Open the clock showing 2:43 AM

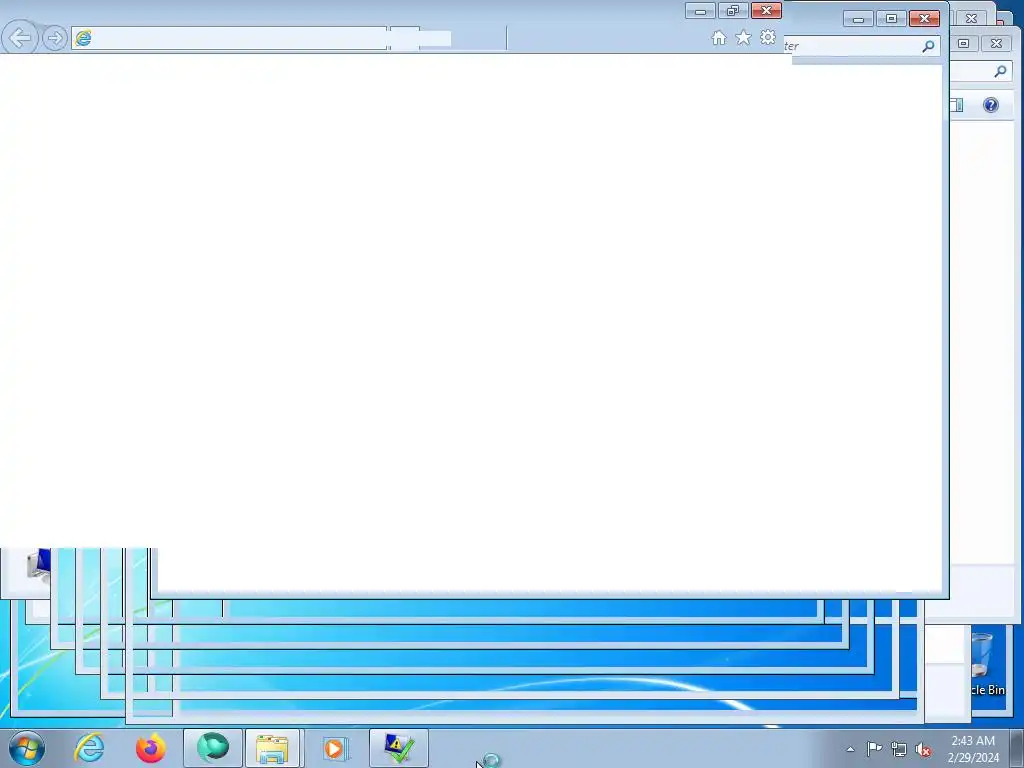[x=973, y=749]
